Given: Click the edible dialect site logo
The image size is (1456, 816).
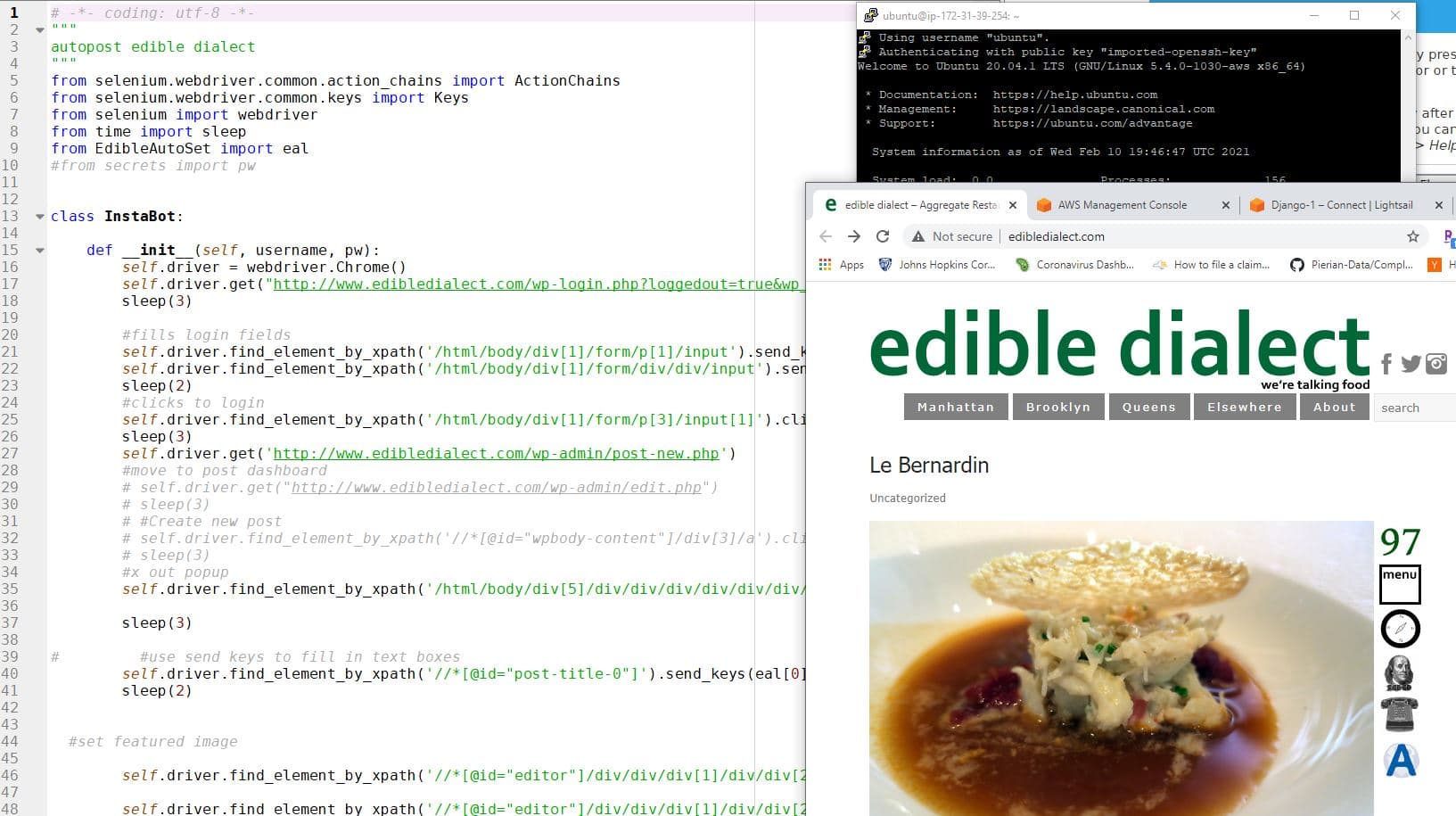Looking at the screenshot, I should tap(1120, 344).
